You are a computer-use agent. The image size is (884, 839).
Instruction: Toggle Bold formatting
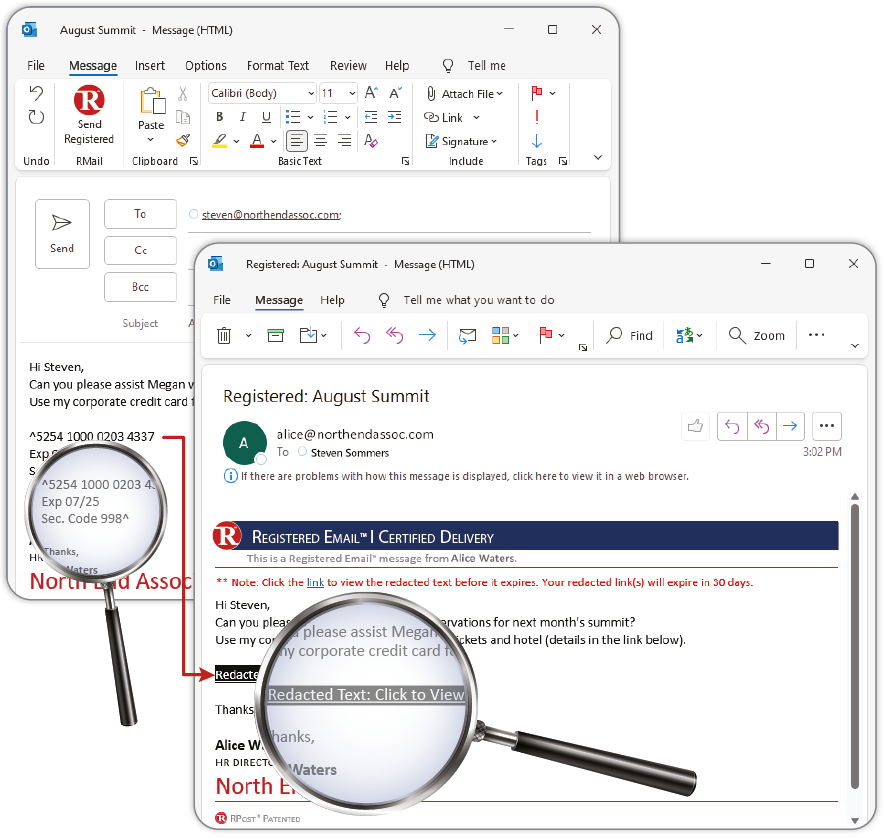[219, 117]
